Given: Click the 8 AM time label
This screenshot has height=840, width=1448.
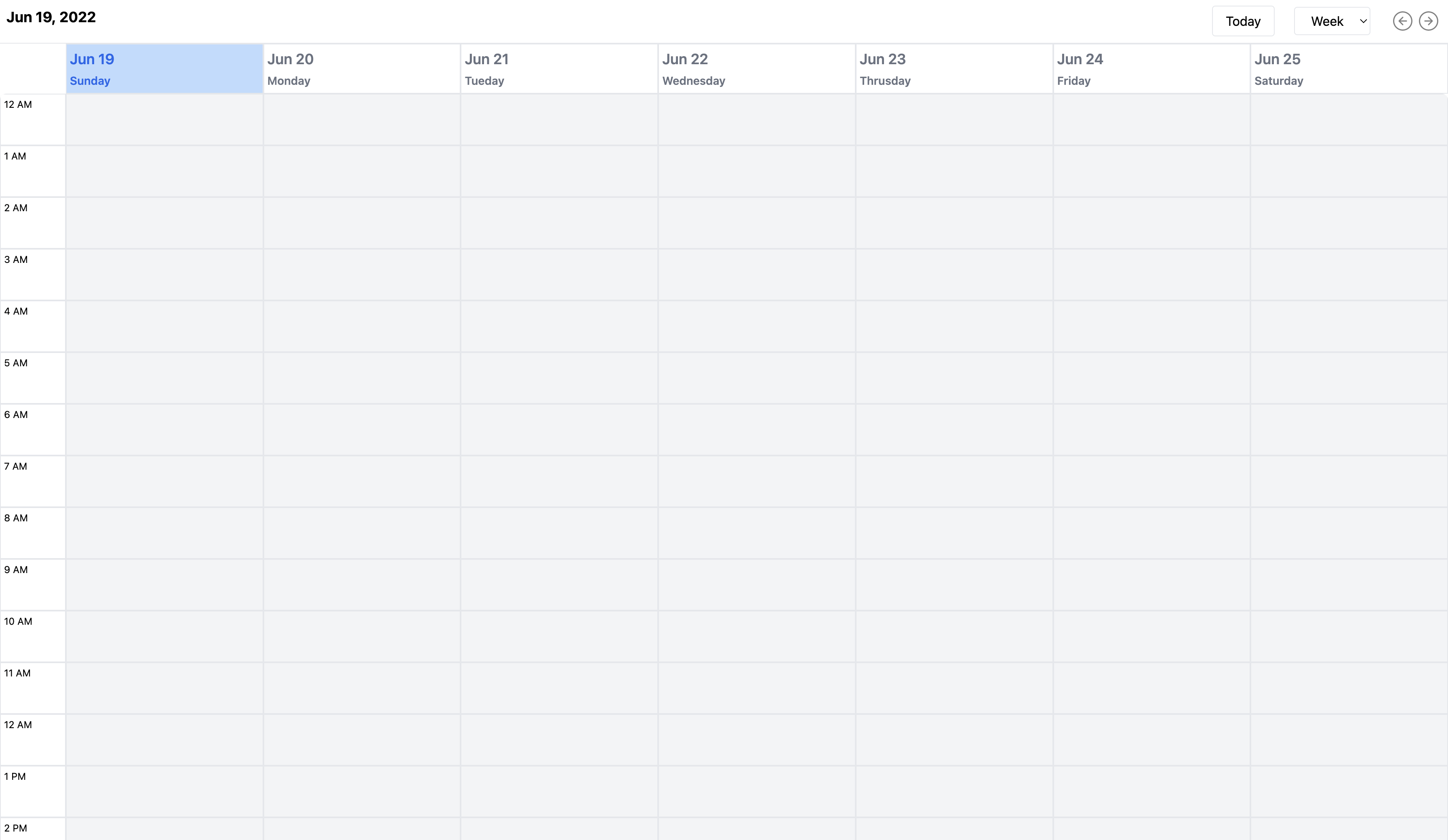Looking at the screenshot, I should click(16, 518).
